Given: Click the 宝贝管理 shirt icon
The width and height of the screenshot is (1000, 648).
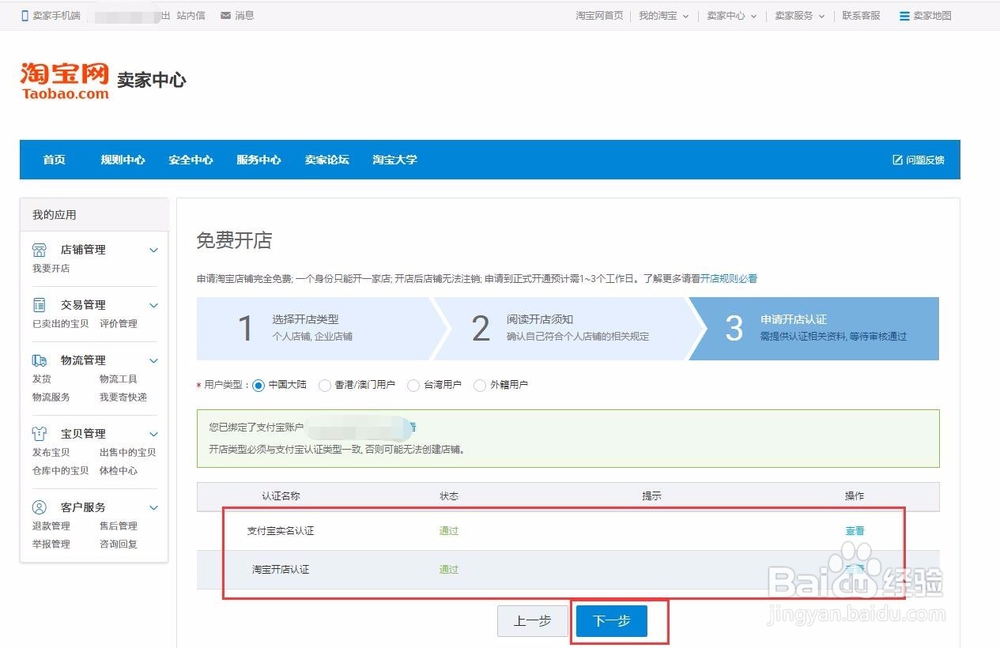Looking at the screenshot, I should click(x=40, y=434).
